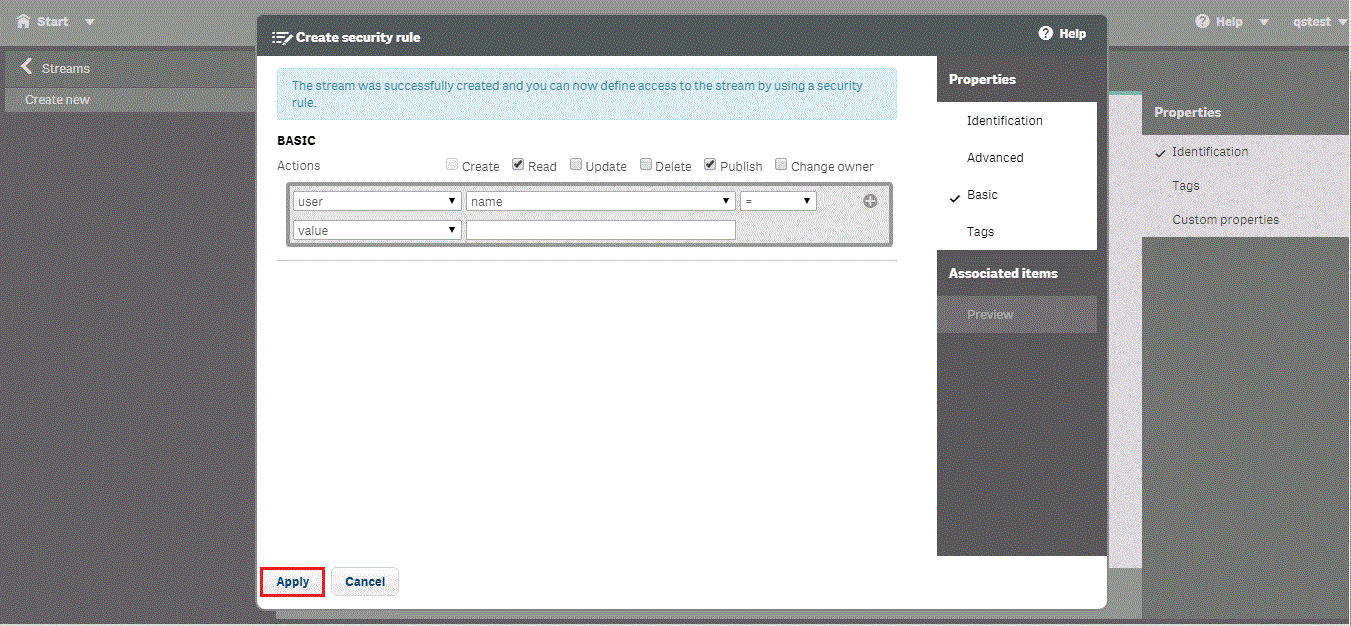Image resolution: width=1351 pixels, height=626 pixels.
Task: Check the Delete action checkbox
Action: pos(646,165)
